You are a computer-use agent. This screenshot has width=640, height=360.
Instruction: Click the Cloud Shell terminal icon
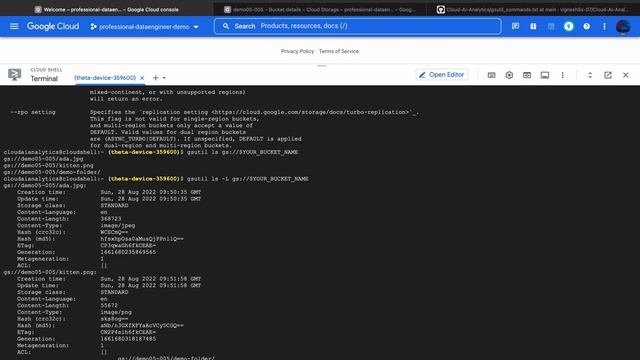pyautogui.click(x=14, y=75)
